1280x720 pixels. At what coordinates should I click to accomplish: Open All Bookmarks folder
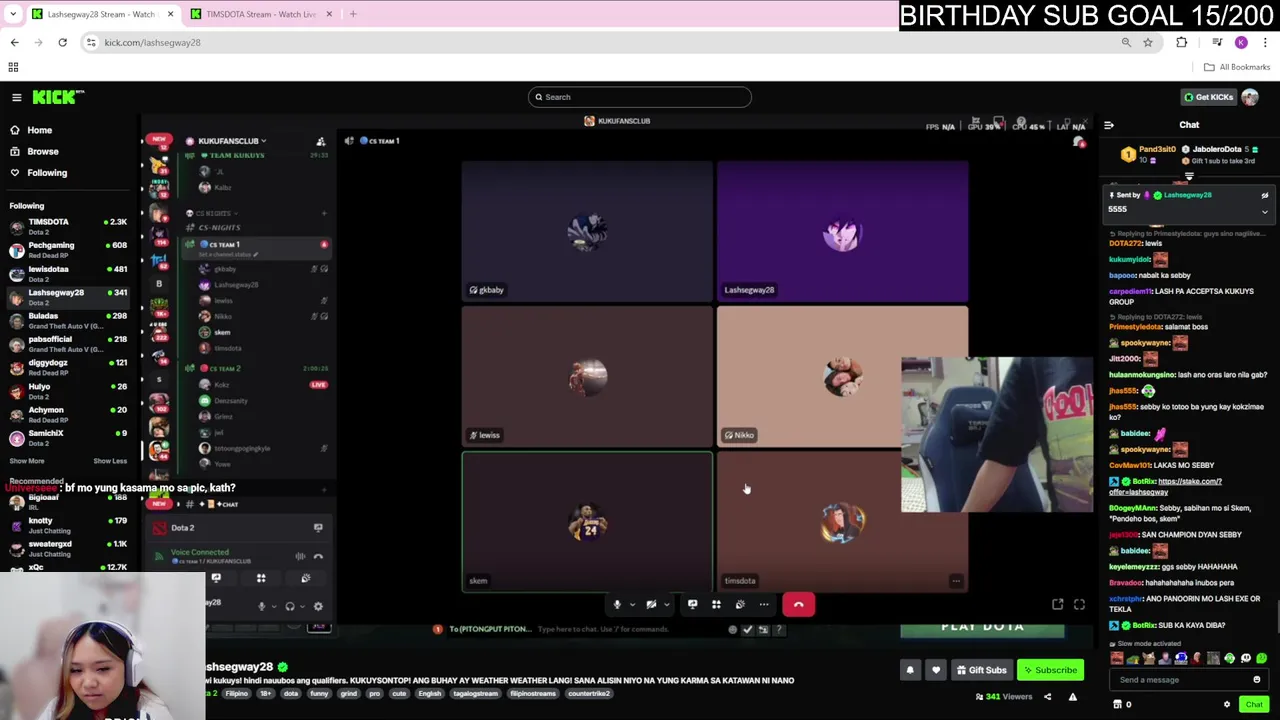1237,67
